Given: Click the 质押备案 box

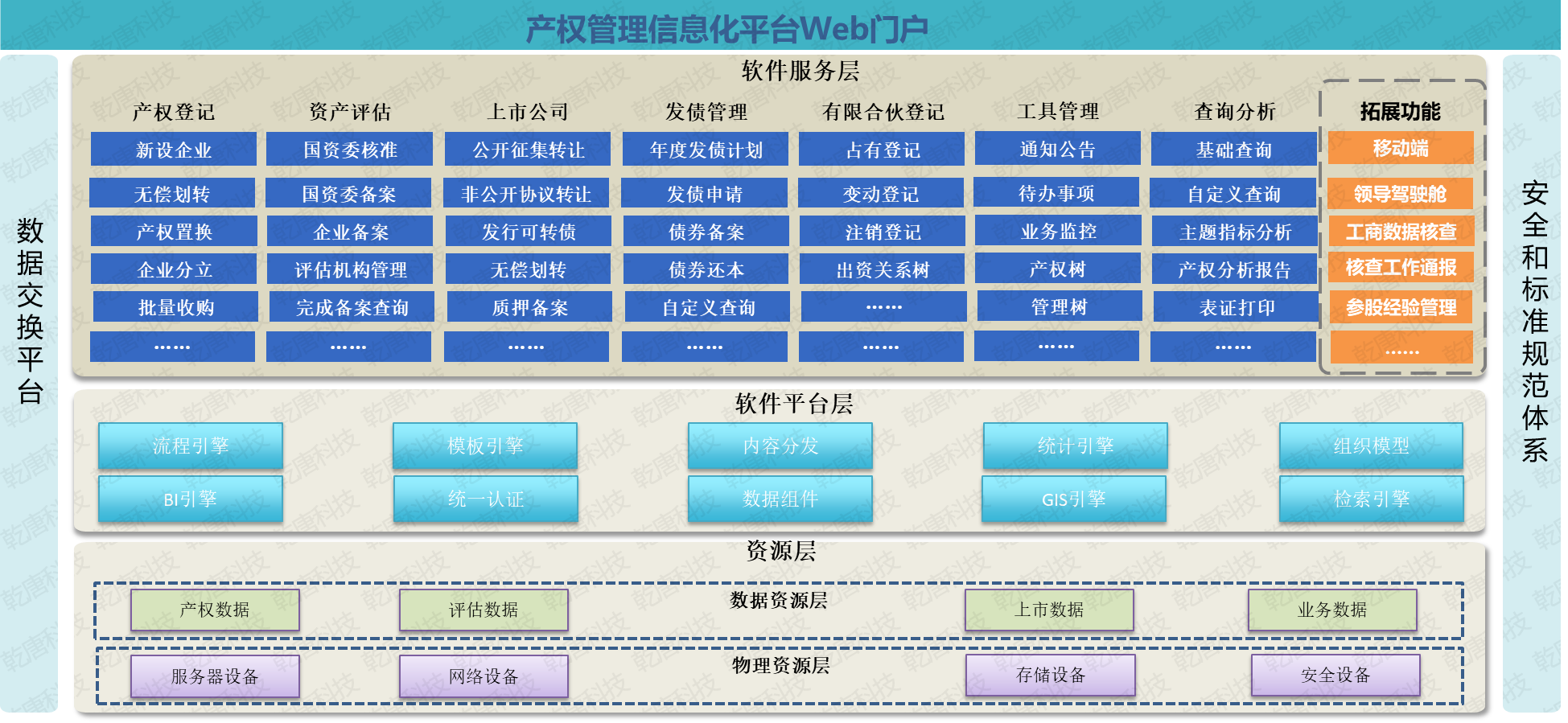Looking at the screenshot, I should (529, 307).
